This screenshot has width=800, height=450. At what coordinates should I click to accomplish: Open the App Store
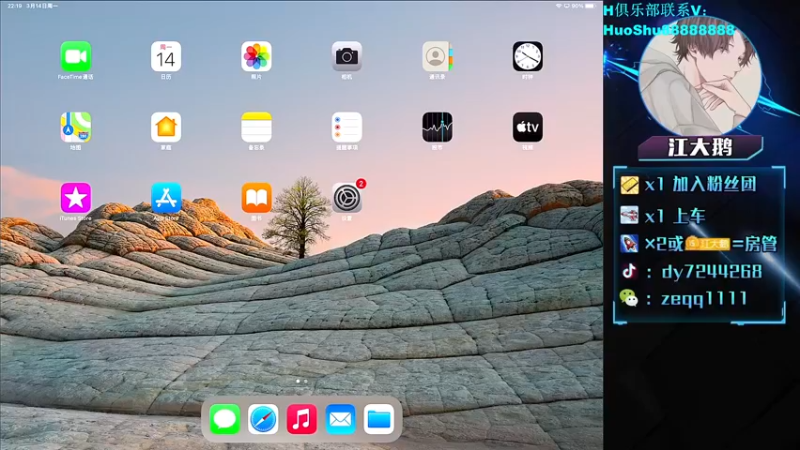click(166, 197)
